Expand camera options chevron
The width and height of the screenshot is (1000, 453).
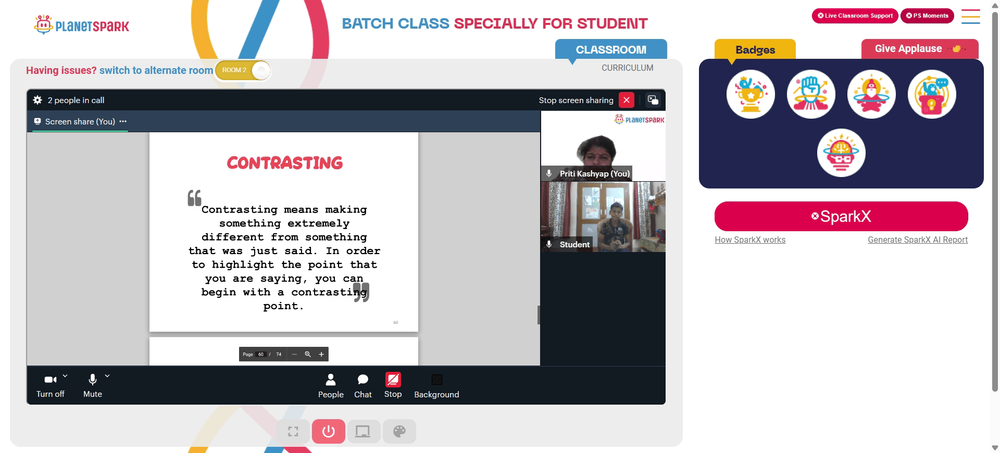click(65, 376)
